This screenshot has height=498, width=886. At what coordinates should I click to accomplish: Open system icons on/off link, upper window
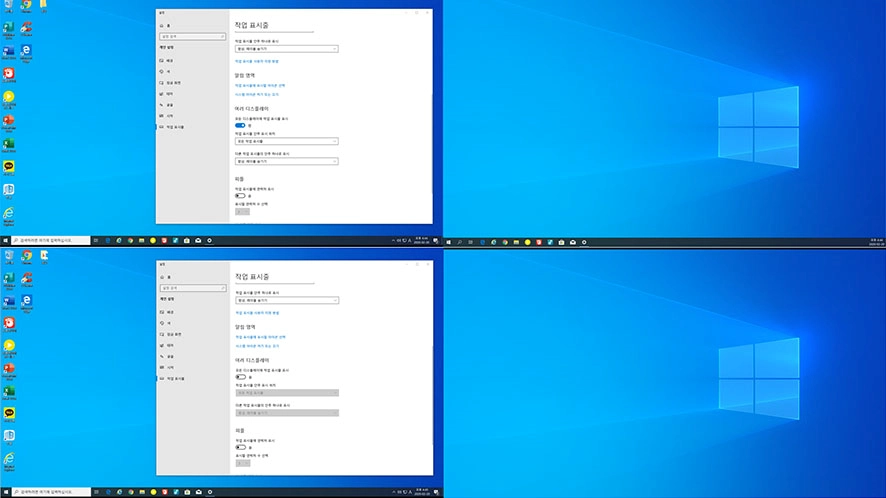pos(257,94)
